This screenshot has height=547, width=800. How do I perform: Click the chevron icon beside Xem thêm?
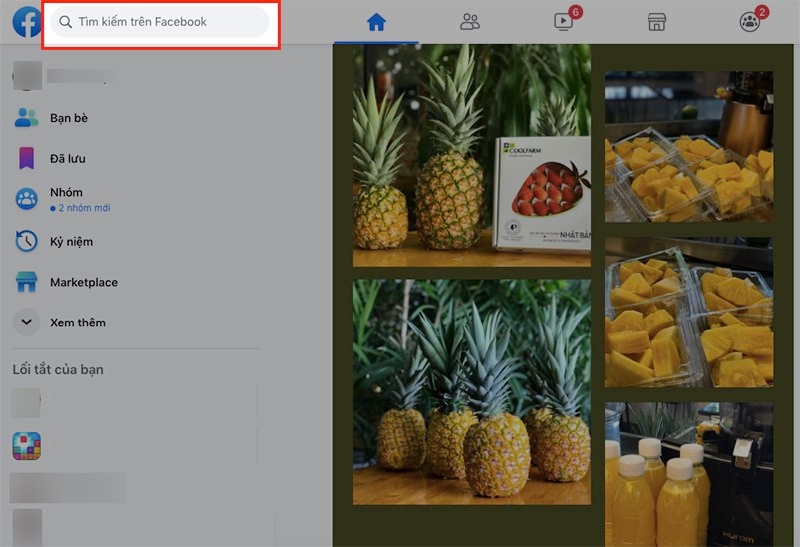coord(26,322)
